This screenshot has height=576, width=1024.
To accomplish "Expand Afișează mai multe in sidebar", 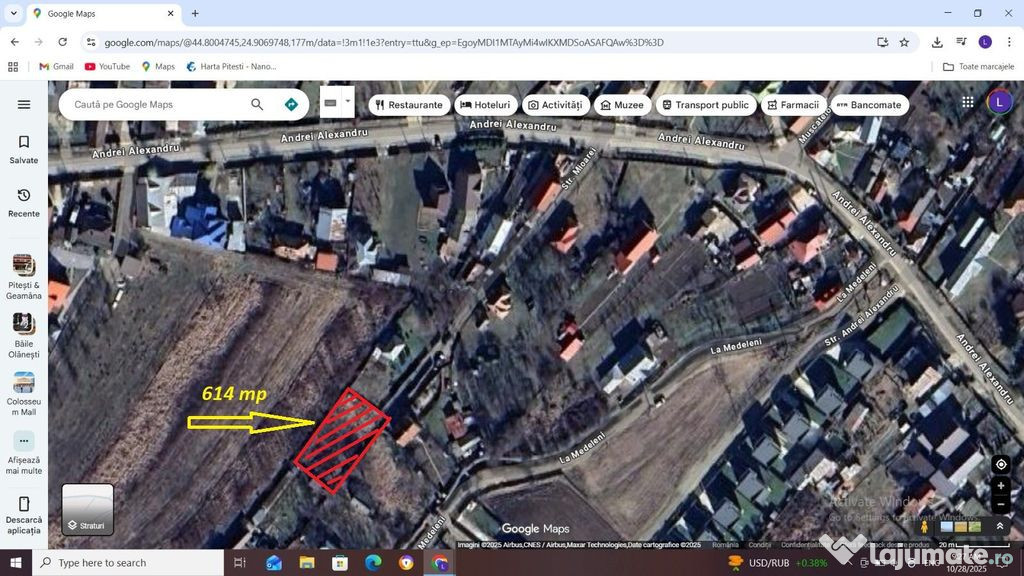I will coord(24,451).
